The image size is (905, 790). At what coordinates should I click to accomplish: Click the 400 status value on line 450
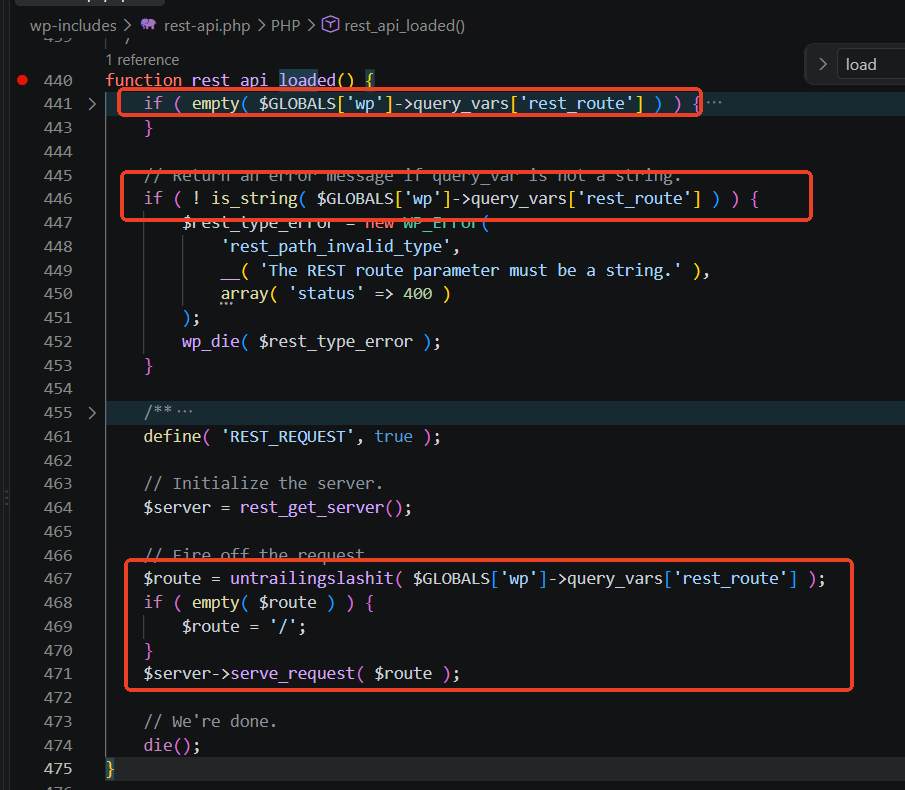(x=418, y=294)
